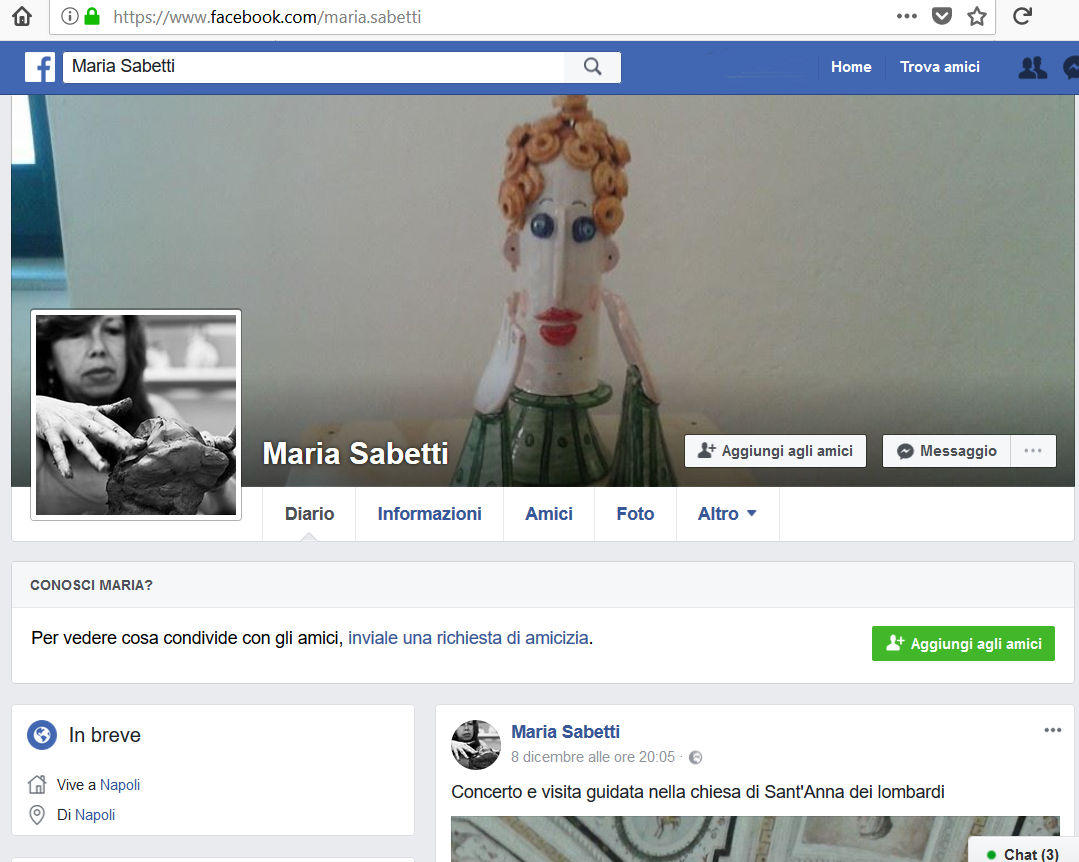Viewport: 1079px width, 862px height.
Task: Click green Aggiungi agli amici button
Action: 963,643
